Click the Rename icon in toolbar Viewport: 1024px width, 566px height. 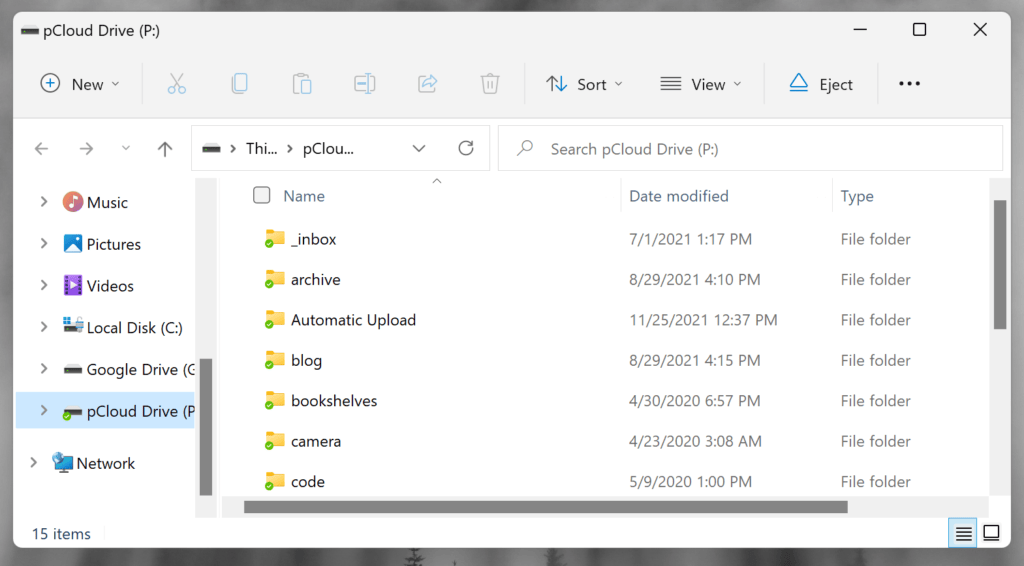[x=364, y=84]
